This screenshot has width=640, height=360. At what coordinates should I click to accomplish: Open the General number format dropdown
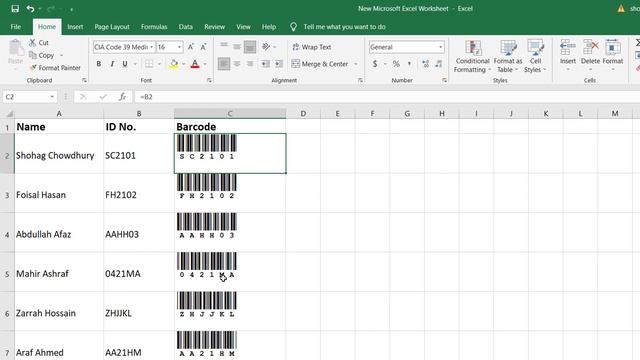pyautogui.click(x=440, y=47)
